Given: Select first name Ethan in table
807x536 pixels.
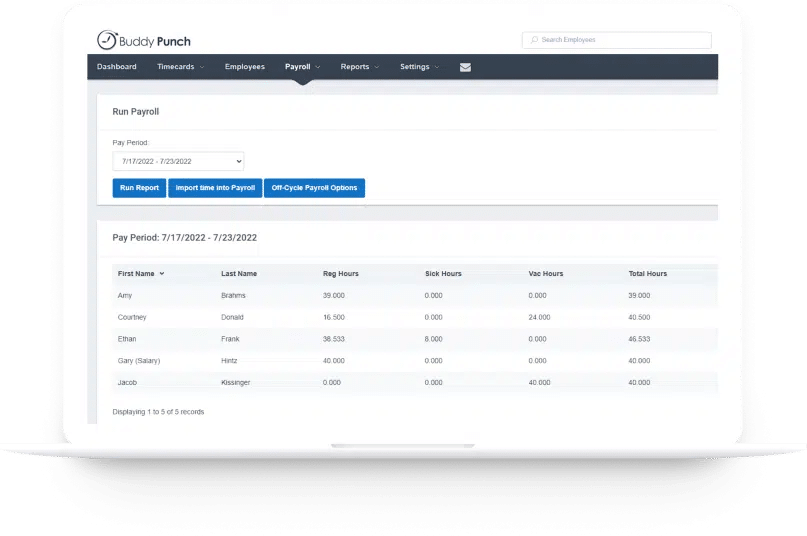Looking at the screenshot, I should (x=127, y=339).
